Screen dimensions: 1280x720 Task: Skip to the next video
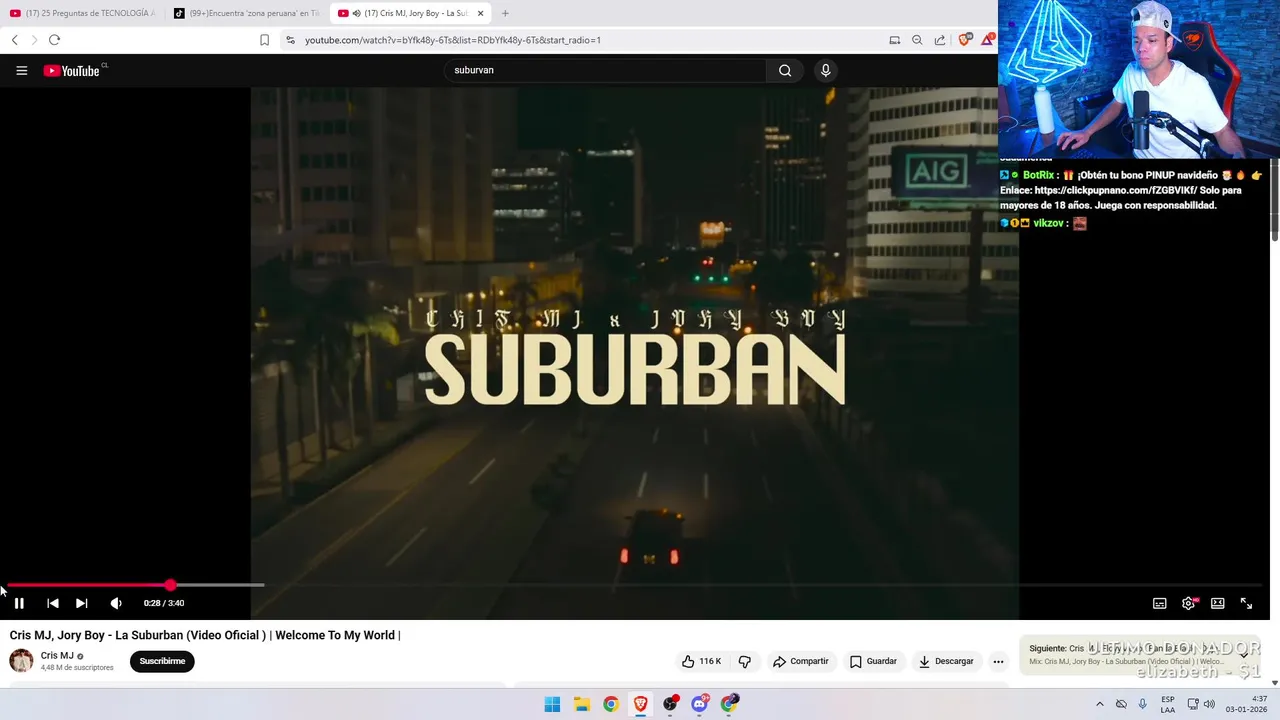pos(82,603)
